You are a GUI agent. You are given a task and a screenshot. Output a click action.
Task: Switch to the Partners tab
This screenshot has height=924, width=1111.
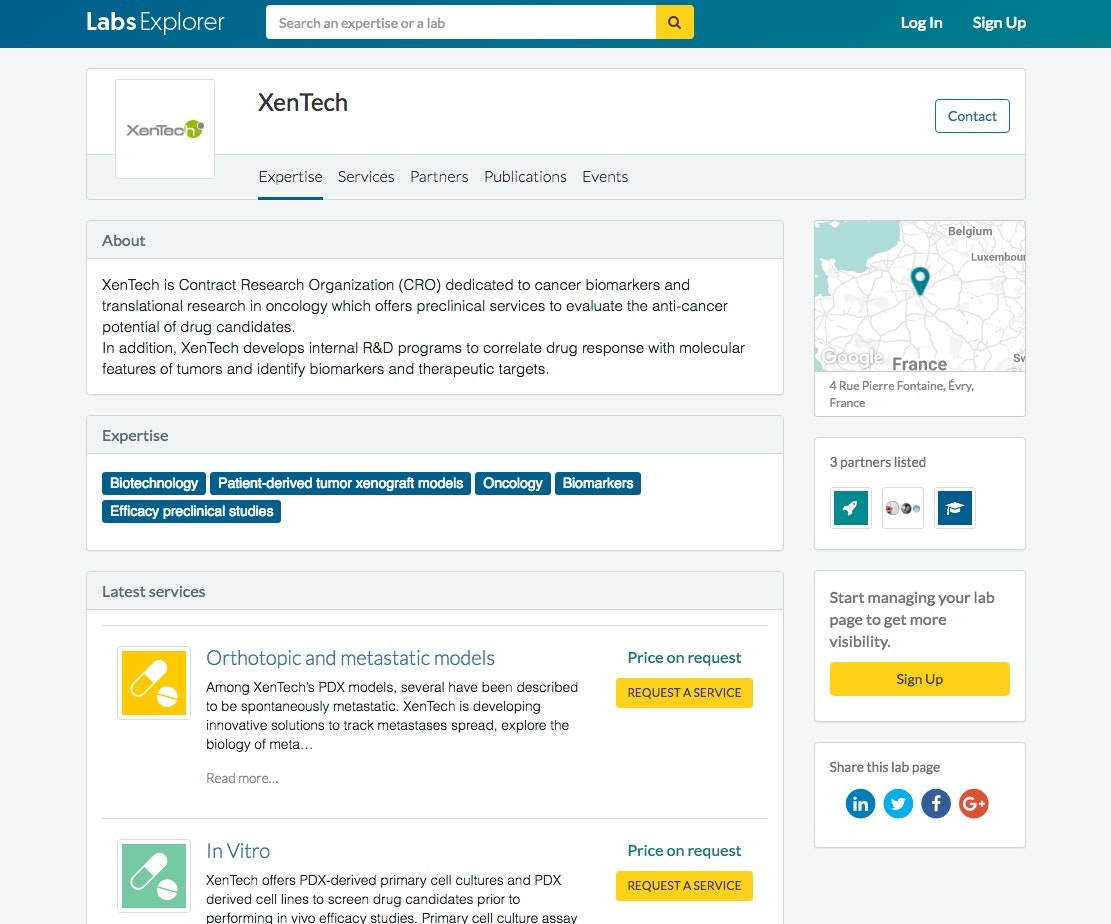(x=439, y=176)
